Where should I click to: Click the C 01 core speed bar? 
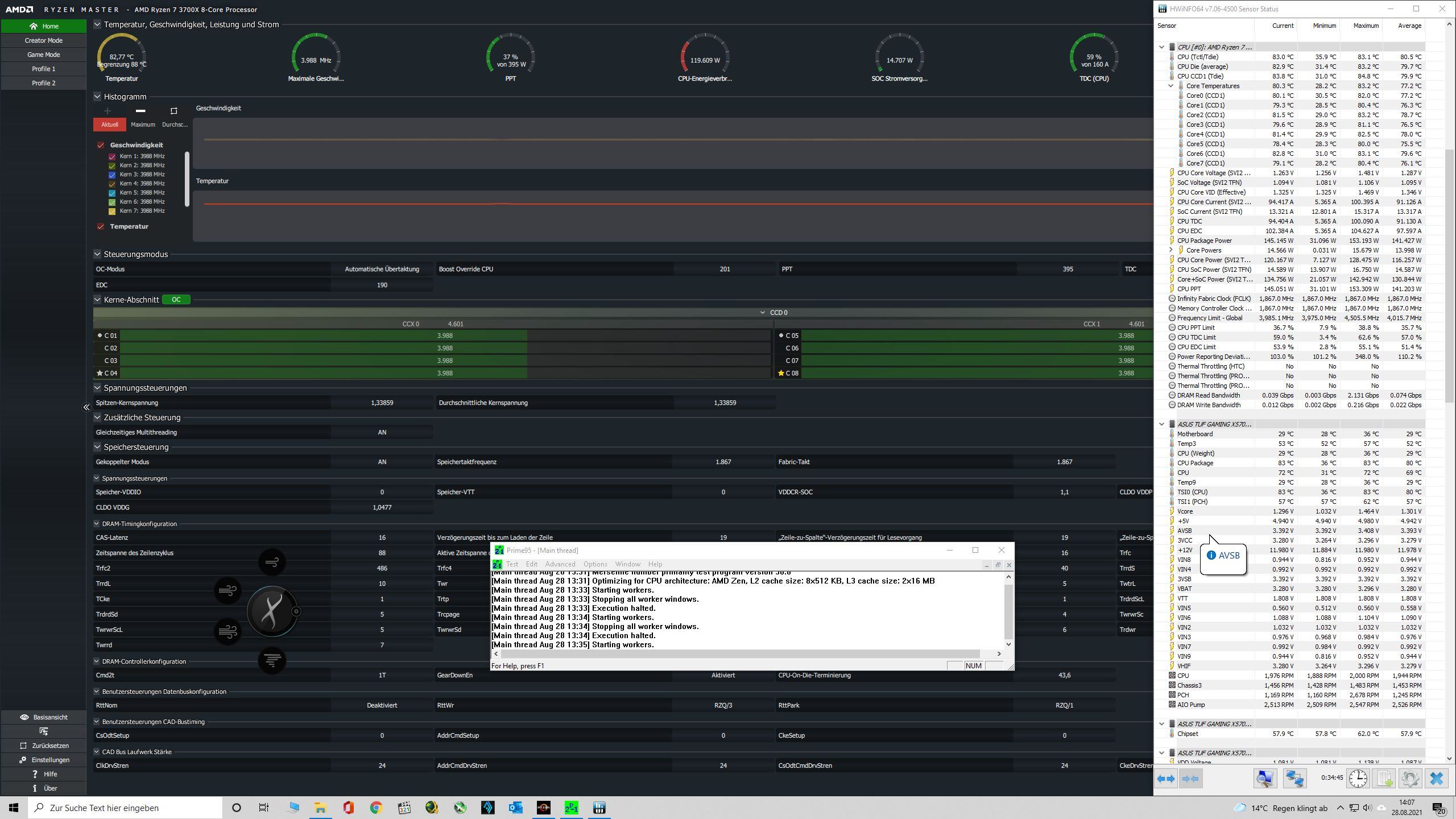tap(445, 336)
